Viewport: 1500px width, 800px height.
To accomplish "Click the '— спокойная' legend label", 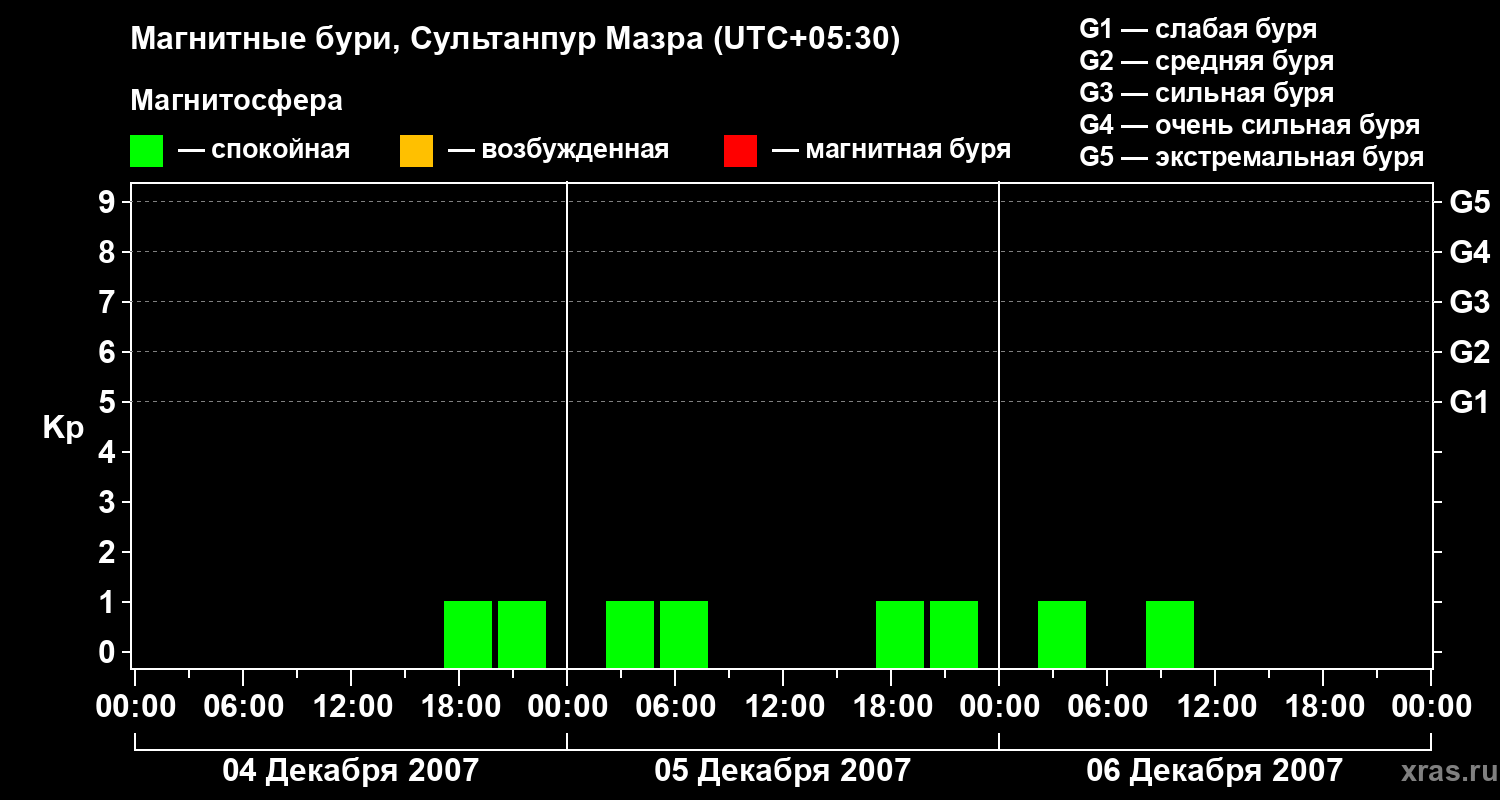I will tap(264, 150).
